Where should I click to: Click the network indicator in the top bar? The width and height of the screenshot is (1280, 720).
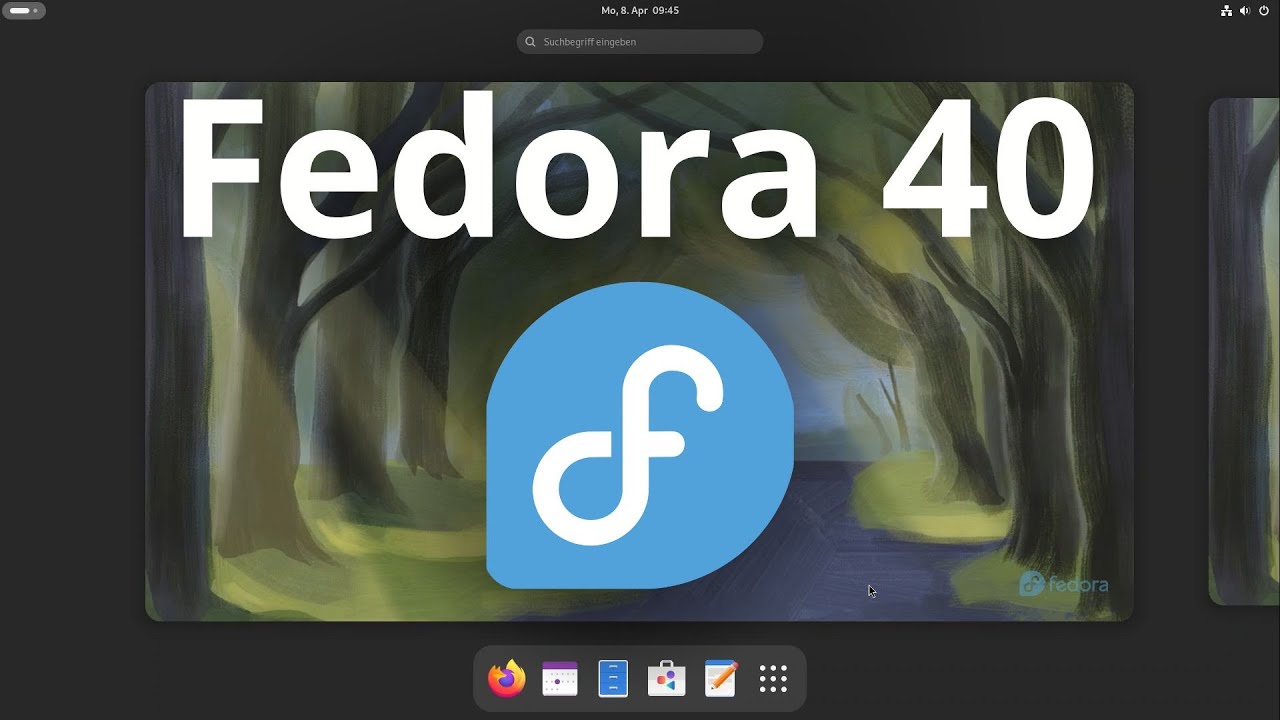1226,11
